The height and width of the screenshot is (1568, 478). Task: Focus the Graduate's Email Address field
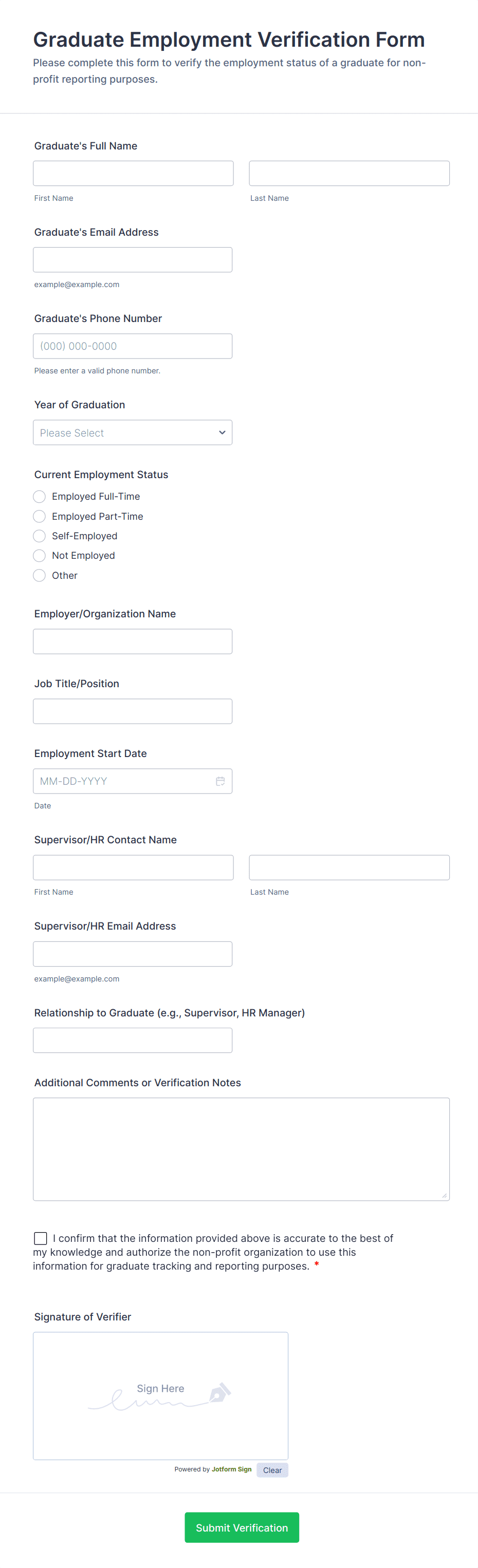click(132, 260)
